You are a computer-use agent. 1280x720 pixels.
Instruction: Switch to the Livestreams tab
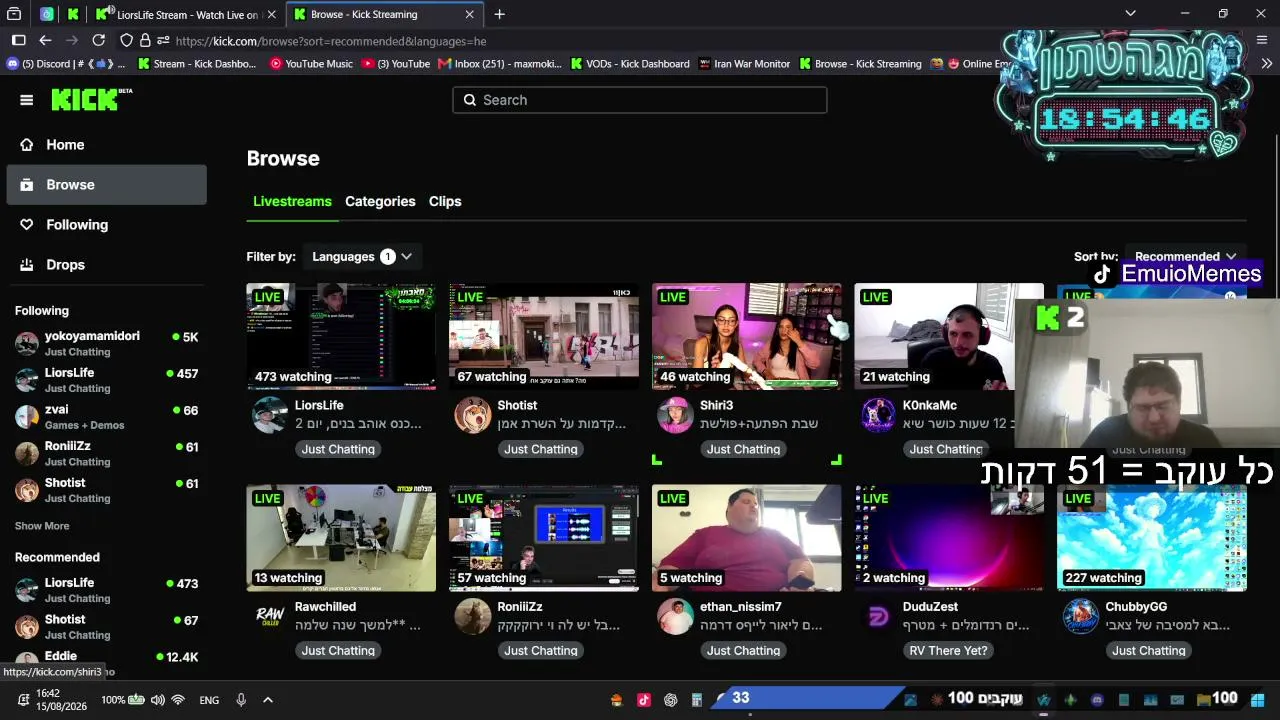292,201
